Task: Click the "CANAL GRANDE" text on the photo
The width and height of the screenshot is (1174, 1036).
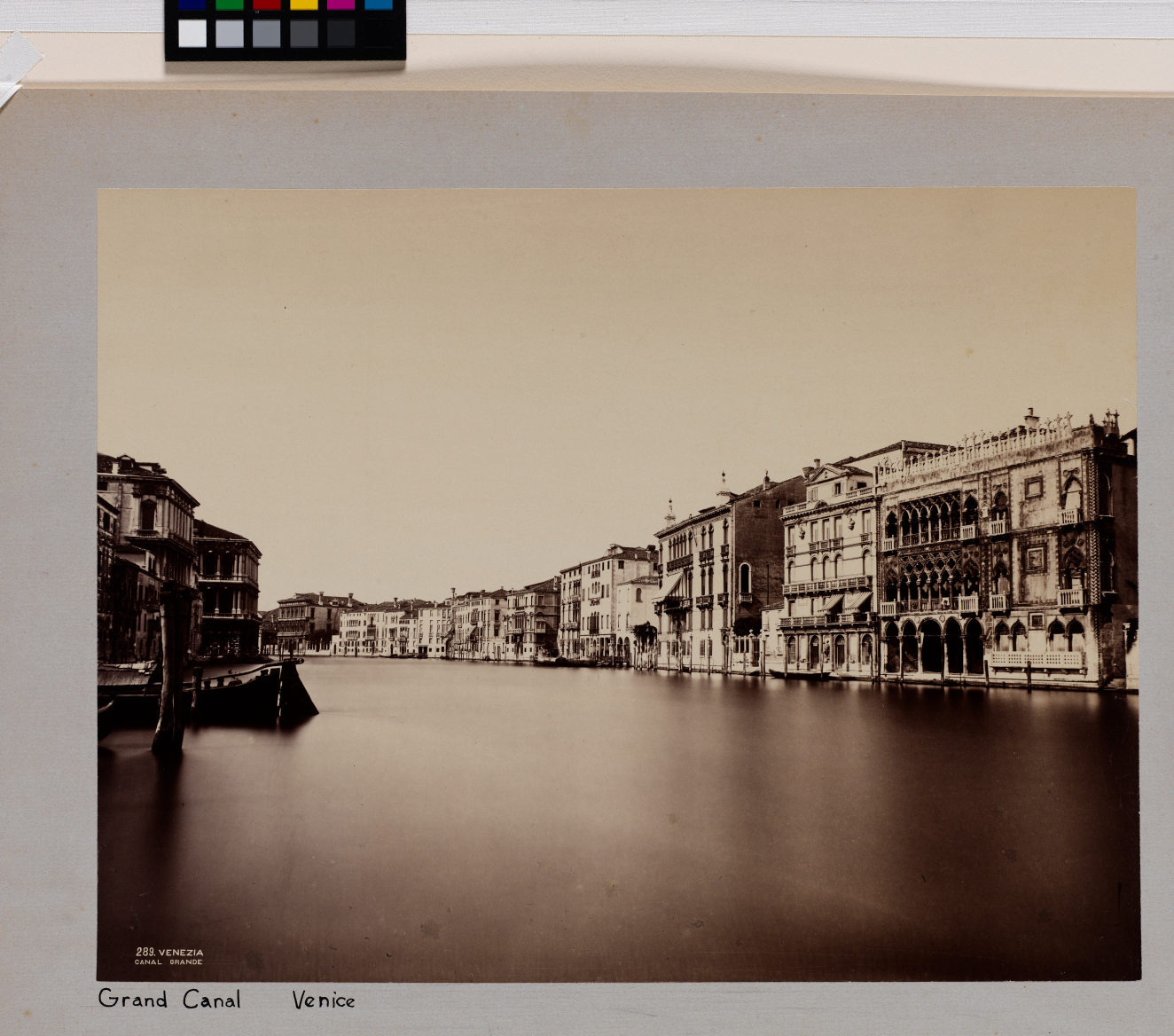Action: pyautogui.click(x=168, y=961)
